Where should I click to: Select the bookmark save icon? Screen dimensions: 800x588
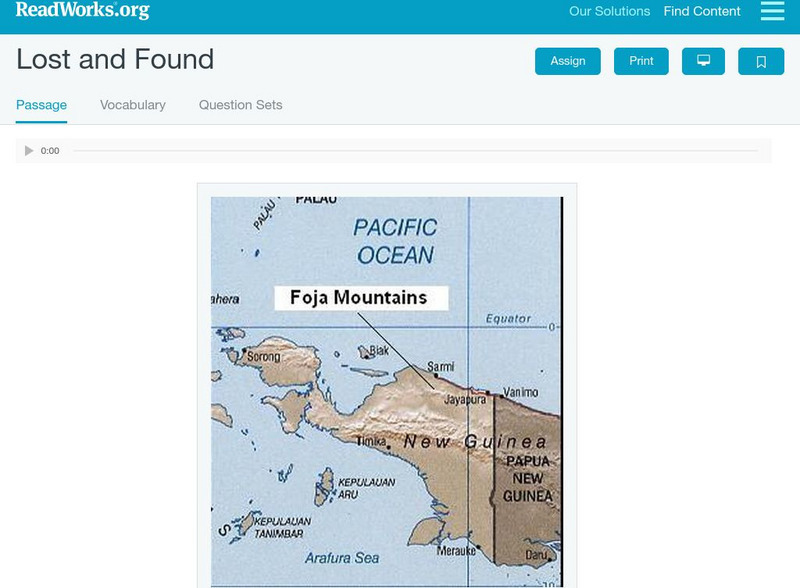coord(761,61)
